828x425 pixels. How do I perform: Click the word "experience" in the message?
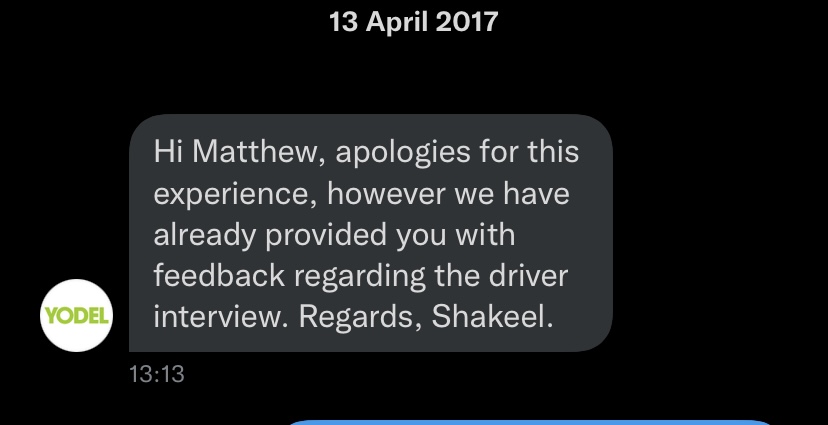click(231, 195)
